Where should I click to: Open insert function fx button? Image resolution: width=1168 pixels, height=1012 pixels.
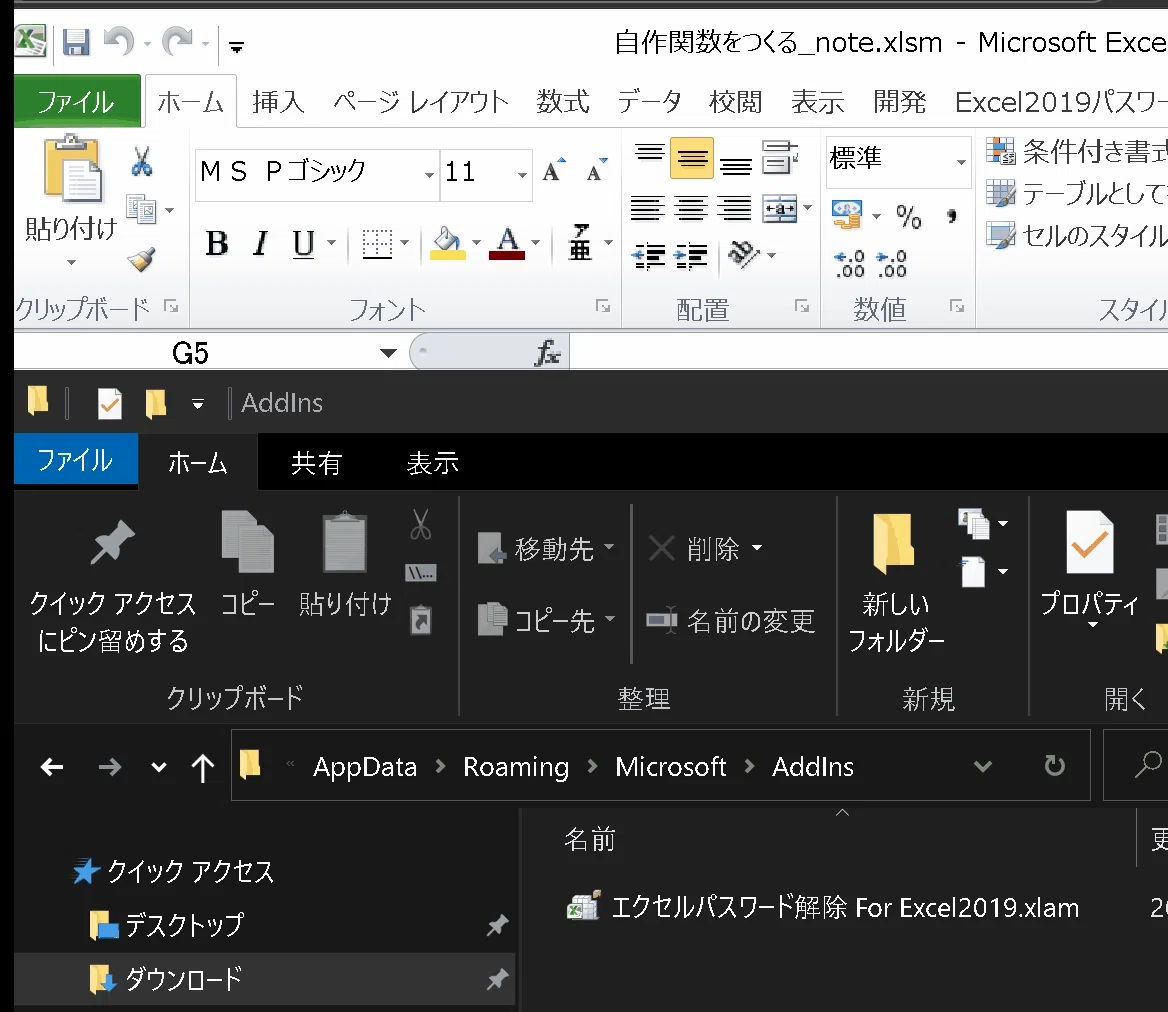pos(548,352)
